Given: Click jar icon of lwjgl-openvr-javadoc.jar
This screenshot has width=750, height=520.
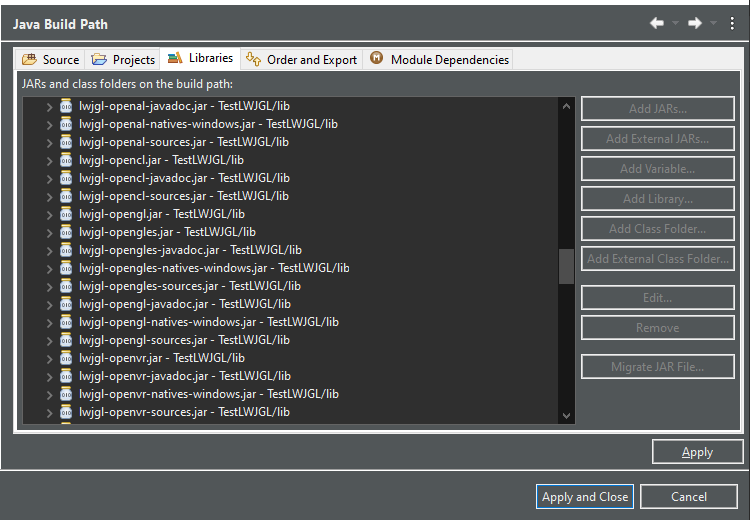Looking at the screenshot, I should tap(66, 376).
